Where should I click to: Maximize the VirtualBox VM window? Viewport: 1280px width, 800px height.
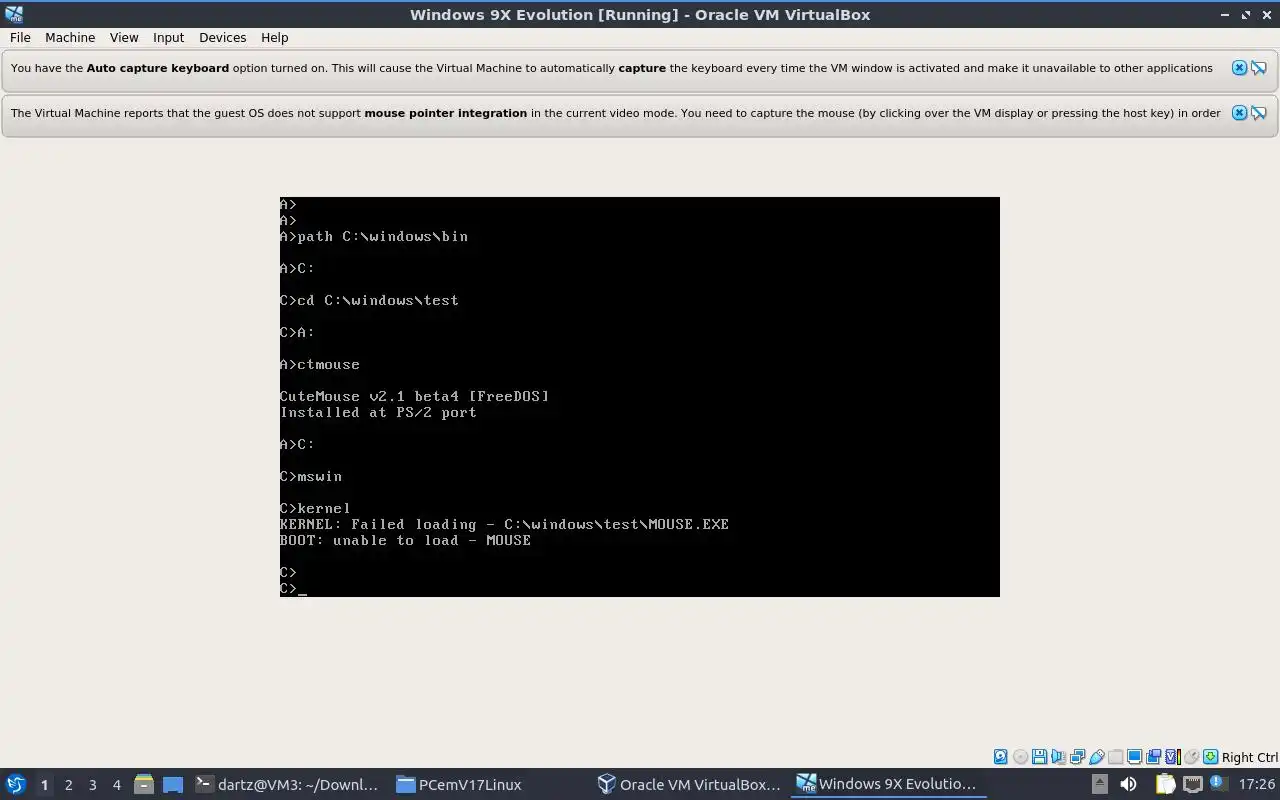click(x=1246, y=15)
